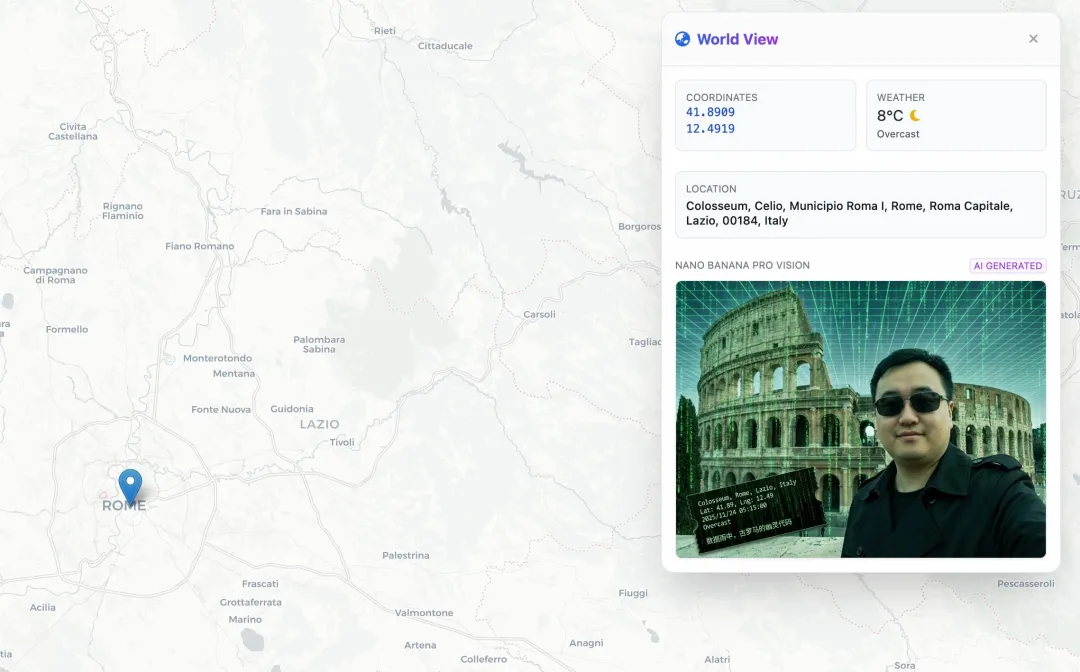Click the Civita Castellana map label

[73, 131]
